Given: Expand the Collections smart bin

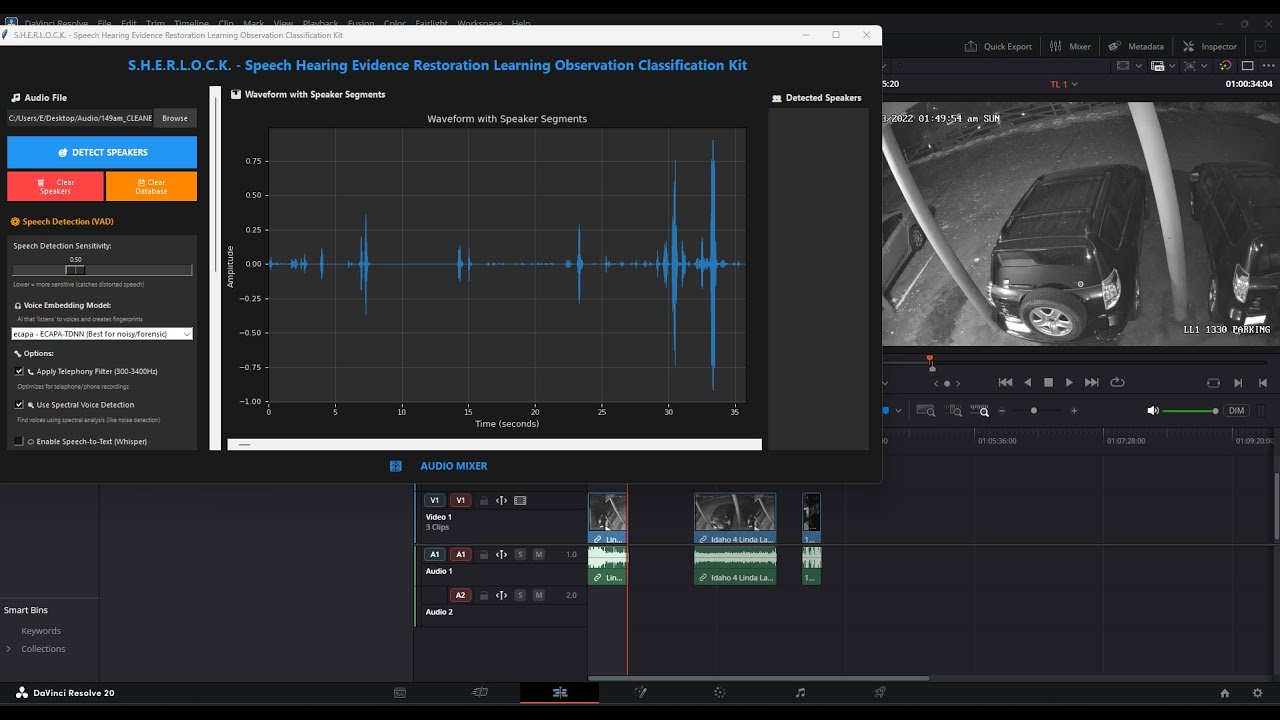Looking at the screenshot, I should point(9,649).
